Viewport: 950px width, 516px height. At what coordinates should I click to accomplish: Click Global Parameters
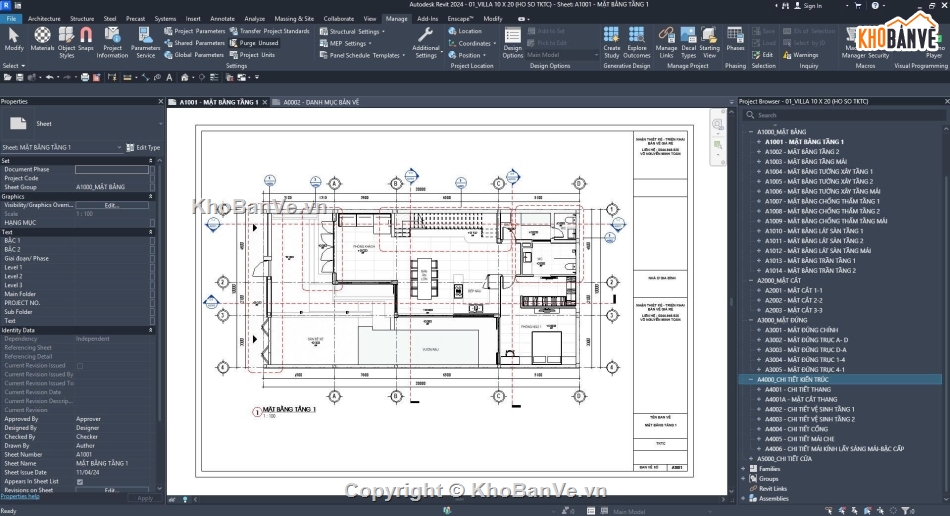point(194,55)
